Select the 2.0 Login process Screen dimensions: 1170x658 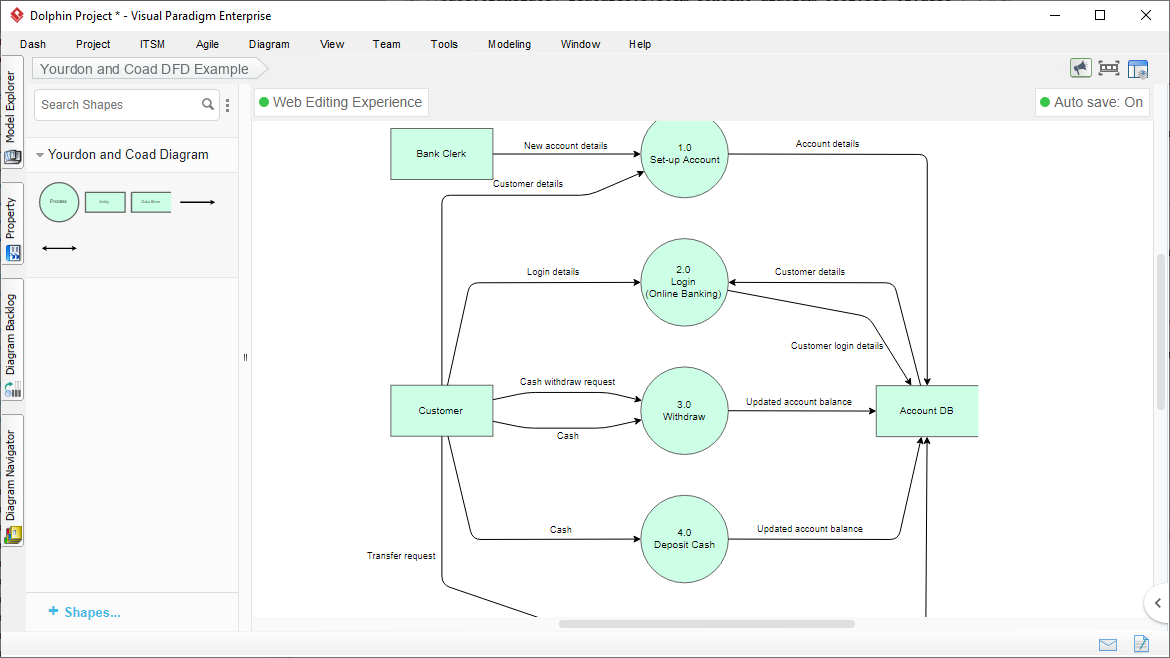point(684,282)
